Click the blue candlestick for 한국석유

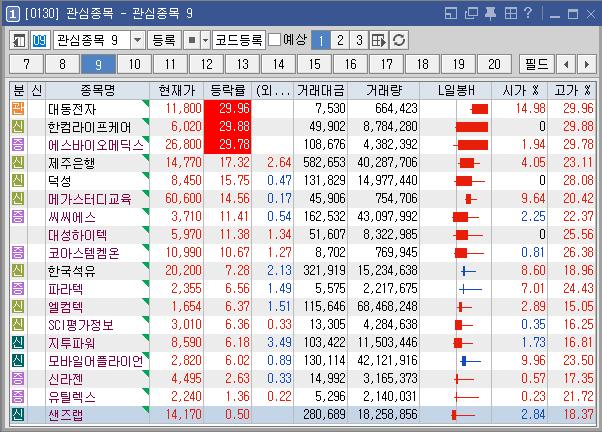pyautogui.click(x=468, y=271)
